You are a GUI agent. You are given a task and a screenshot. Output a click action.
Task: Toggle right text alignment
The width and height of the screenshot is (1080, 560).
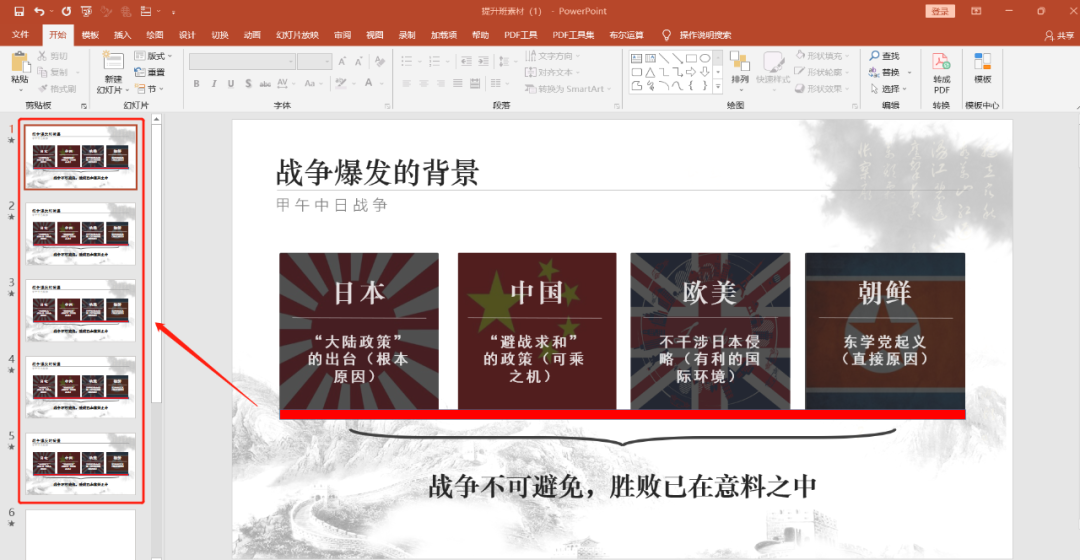[x=441, y=83]
